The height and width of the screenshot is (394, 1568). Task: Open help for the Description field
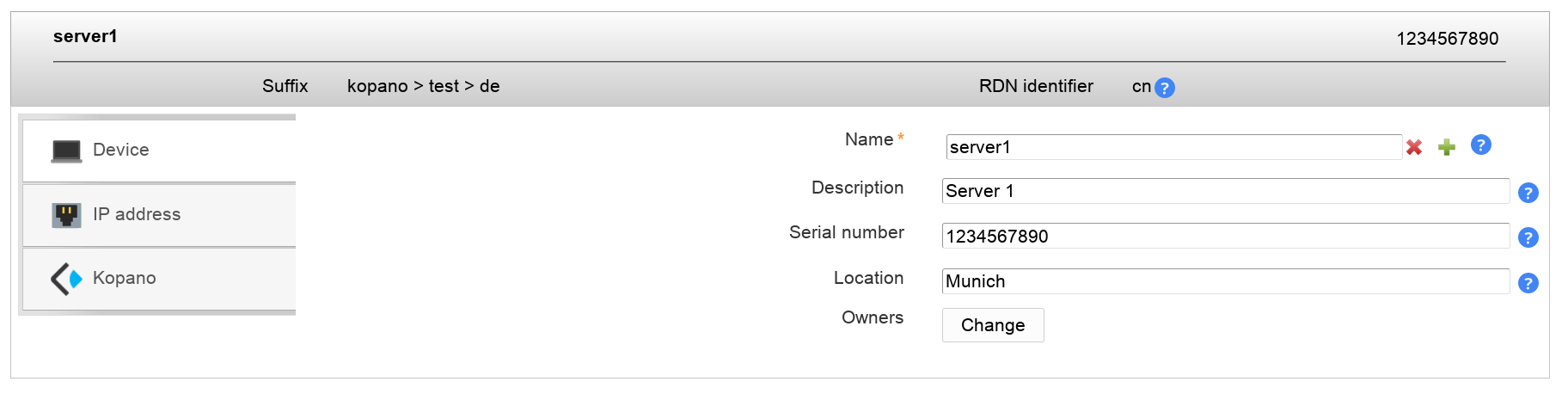pos(1528,193)
